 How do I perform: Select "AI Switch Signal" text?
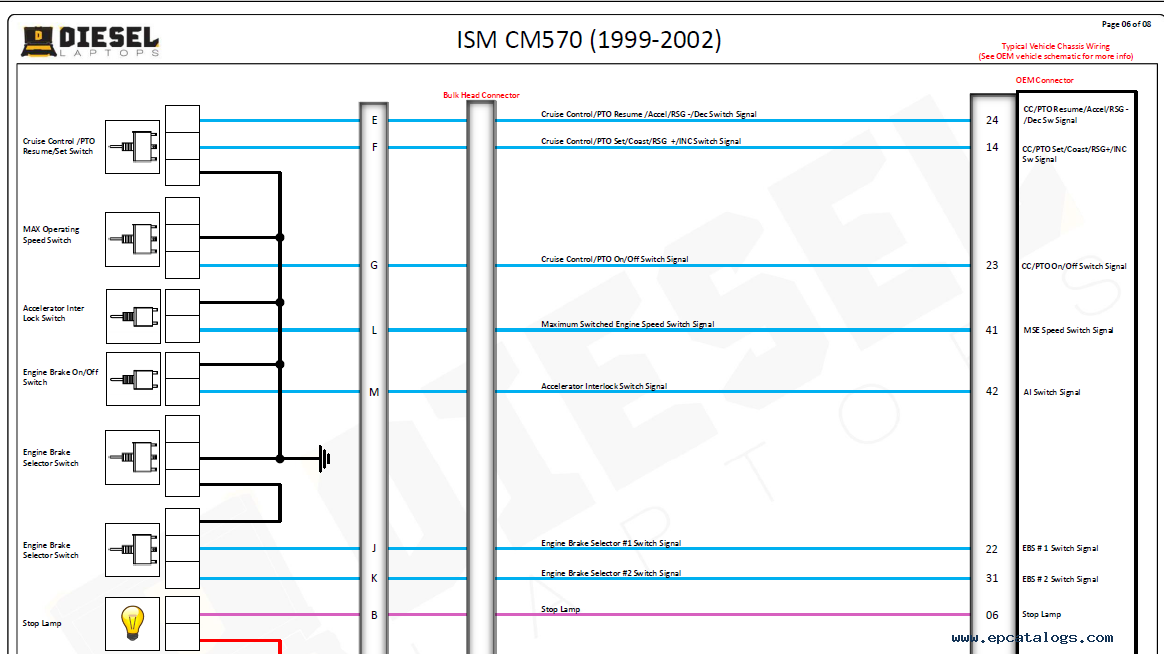point(1052,392)
